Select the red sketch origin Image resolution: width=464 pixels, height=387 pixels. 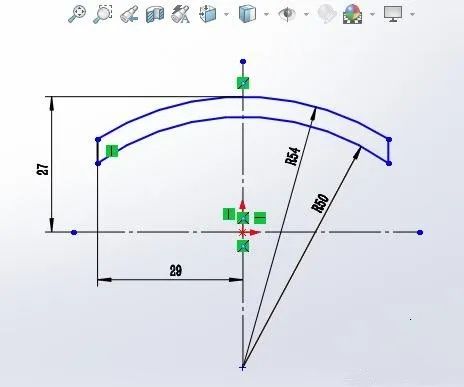coord(243,232)
